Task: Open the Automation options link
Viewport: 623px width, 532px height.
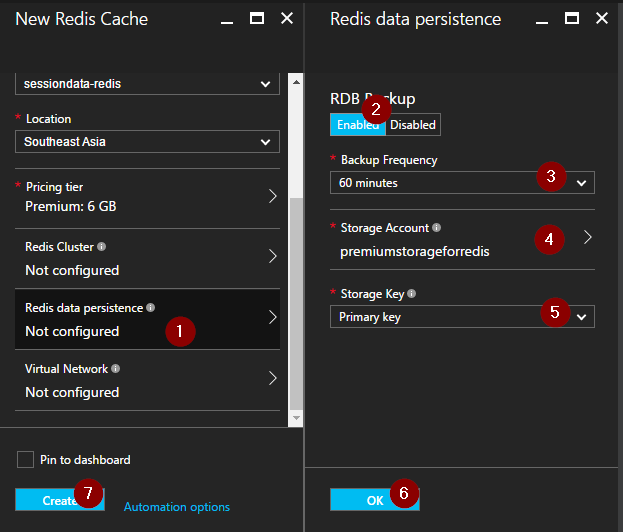Action: point(176,507)
